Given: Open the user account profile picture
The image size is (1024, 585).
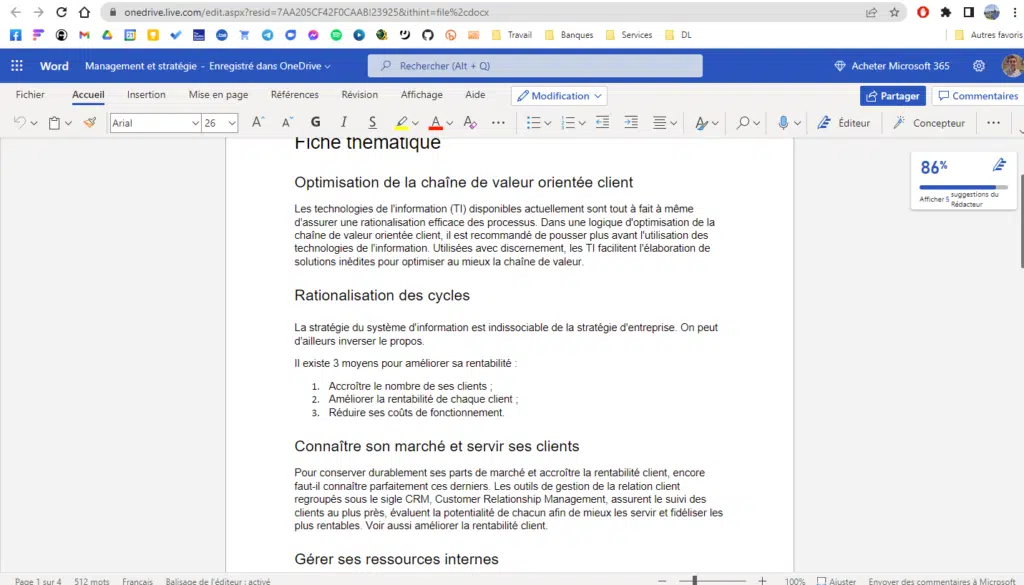Looking at the screenshot, I should click(x=1012, y=66).
